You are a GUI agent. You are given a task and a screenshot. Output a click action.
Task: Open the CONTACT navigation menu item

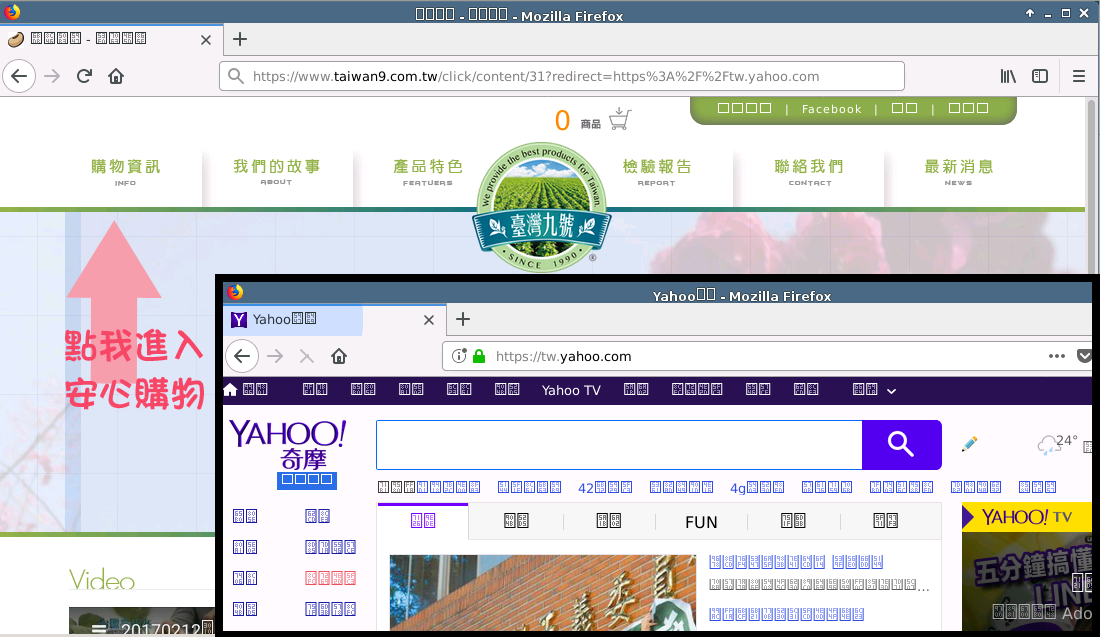(810, 173)
